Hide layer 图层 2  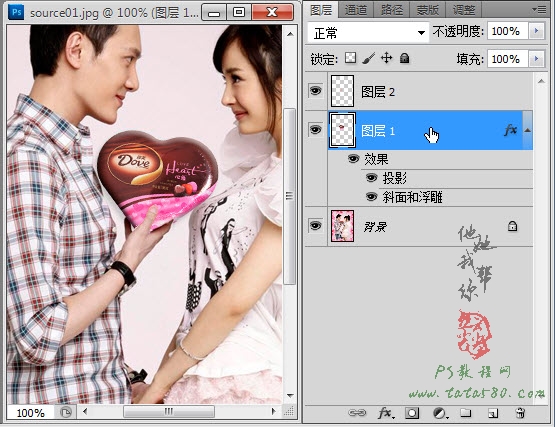tap(315, 91)
